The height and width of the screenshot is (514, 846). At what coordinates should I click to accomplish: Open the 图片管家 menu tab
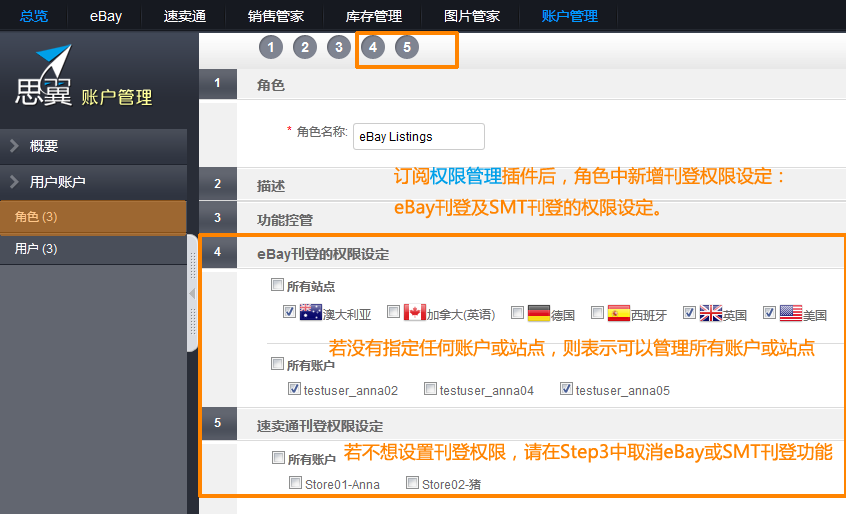[x=472, y=16]
